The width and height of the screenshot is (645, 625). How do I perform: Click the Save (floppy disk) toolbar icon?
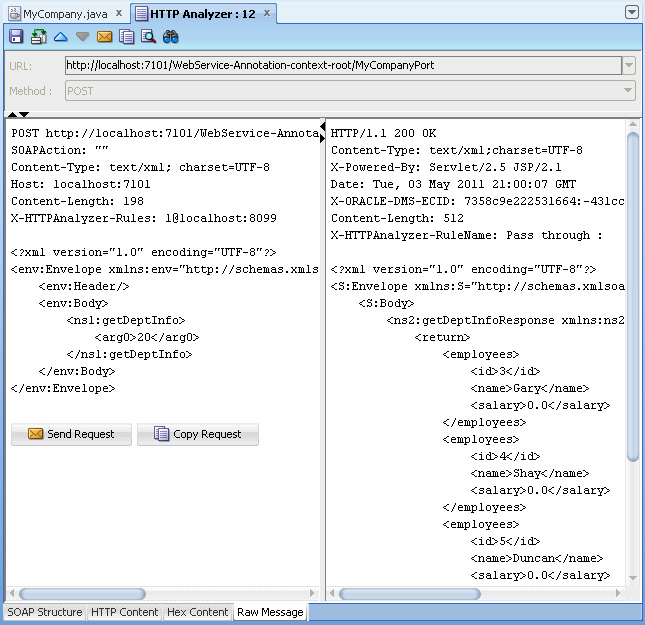(x=16, y=37)
